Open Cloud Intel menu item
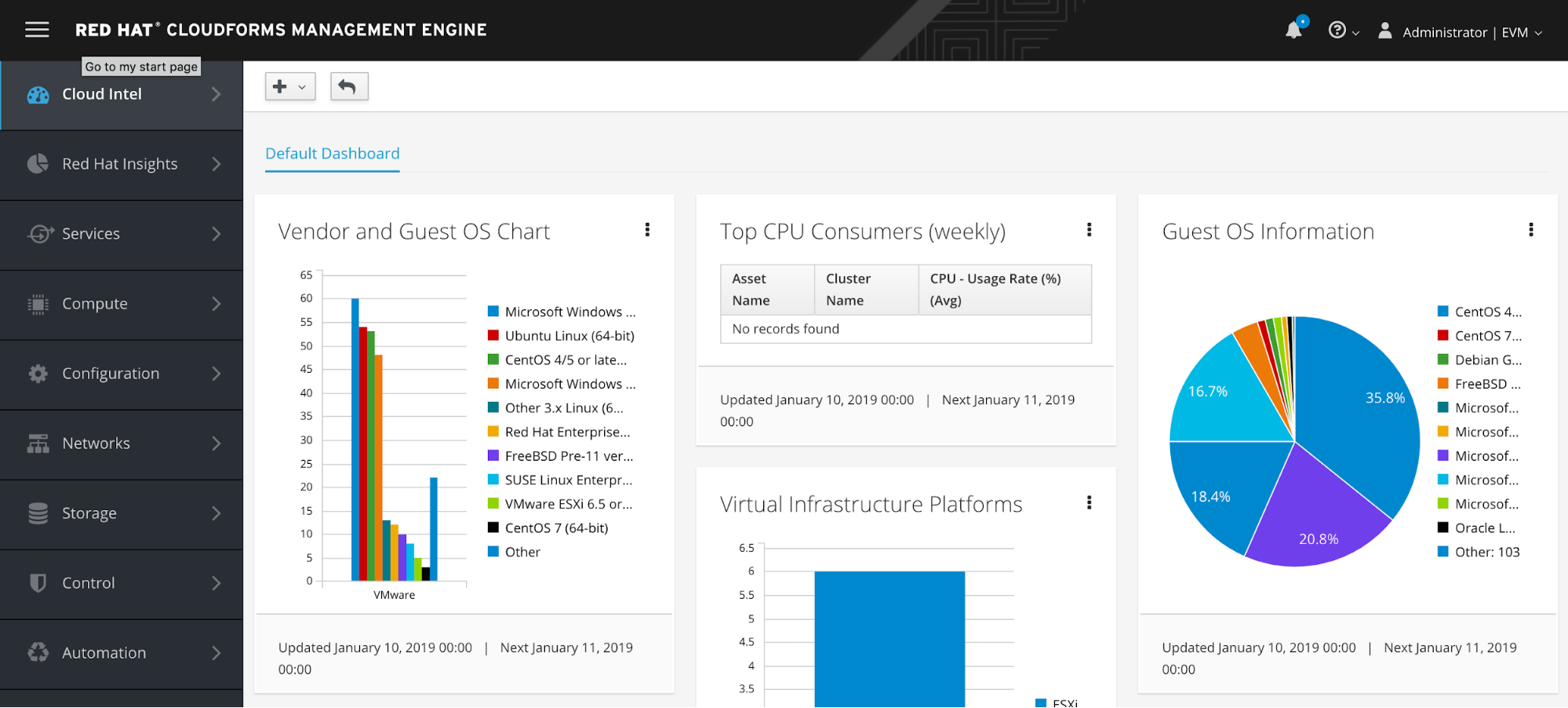Image resolution: width=1568 pixels, height=708 pixels. [122, 95]
